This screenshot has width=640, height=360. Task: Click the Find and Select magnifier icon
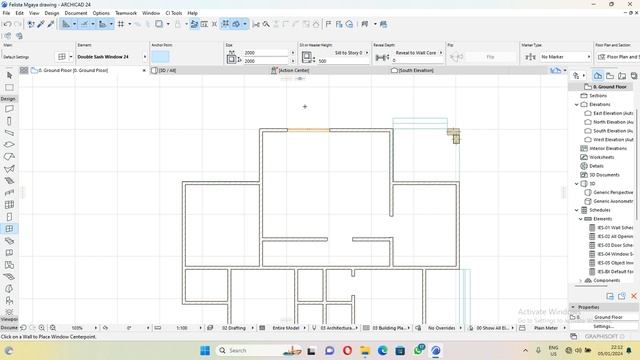tap(266, 24)
